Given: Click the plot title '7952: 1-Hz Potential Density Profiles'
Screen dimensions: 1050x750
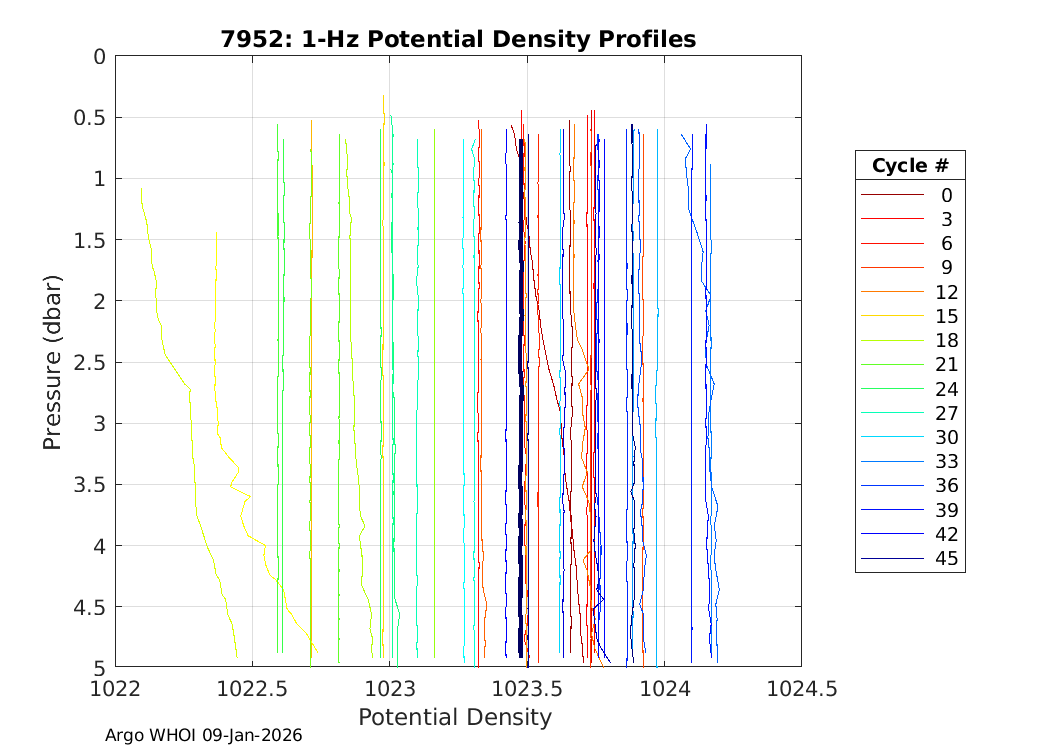Looking at the screenshot, I should coord(458,39).
